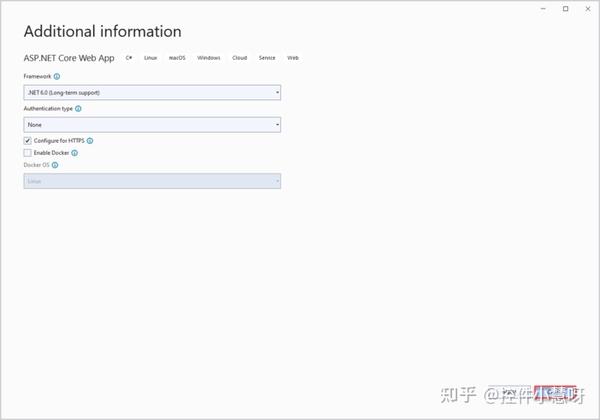Click the Docker OS info icon
Image resolution: width=600 pixels, height=420 pixels.
point(55,165)
